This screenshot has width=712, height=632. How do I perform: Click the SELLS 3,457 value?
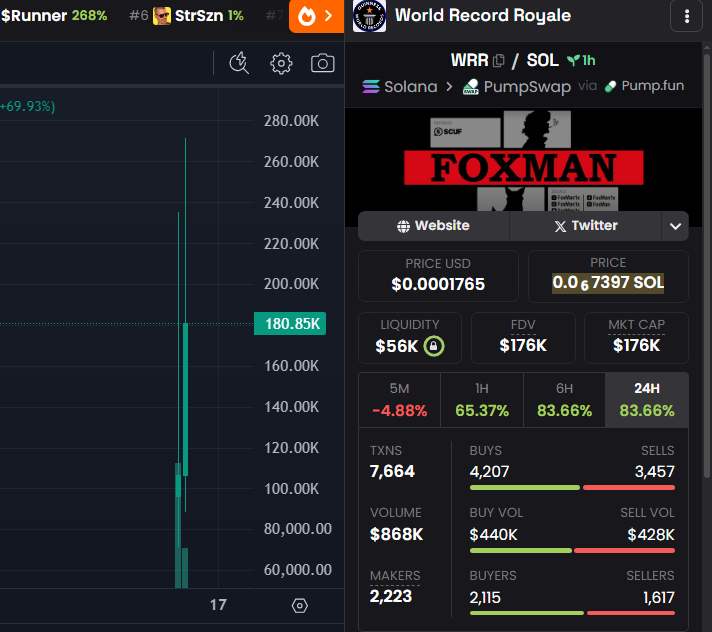(x=654, y=472)
